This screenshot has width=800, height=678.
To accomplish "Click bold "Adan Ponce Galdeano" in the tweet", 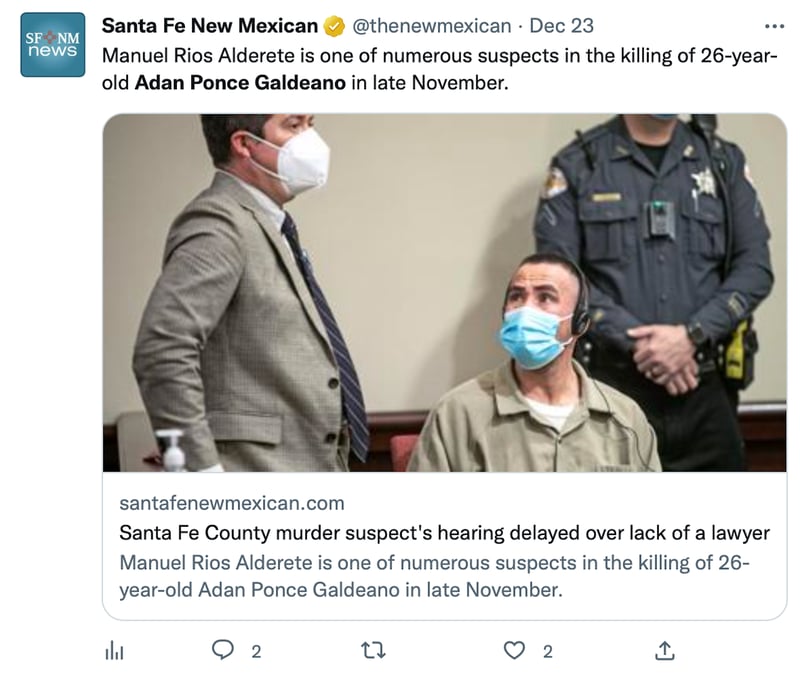I will pos(239,82).
